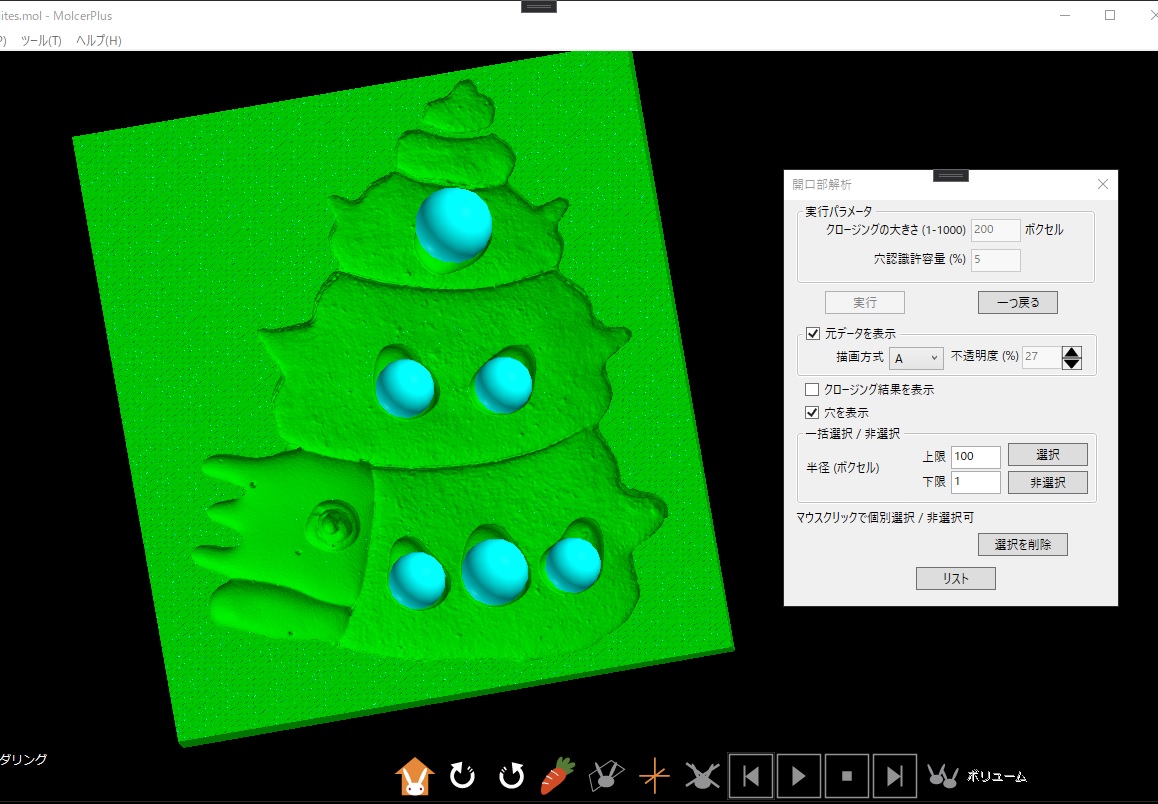This screenshot has height=804, width=1158.
Task: Click the orange crosshair axis icon
Action: (654, 776)
